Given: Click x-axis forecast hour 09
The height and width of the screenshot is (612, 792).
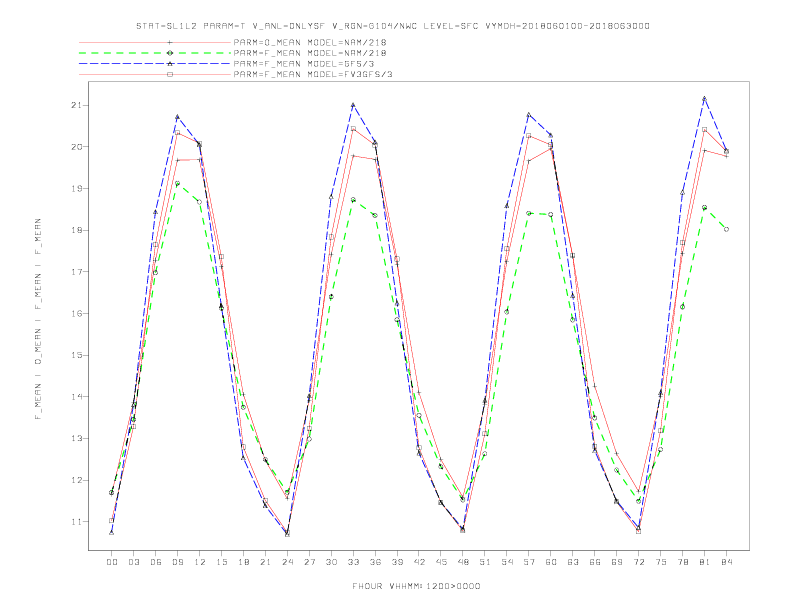Looking at the screenshot, I should pos(177,562).
